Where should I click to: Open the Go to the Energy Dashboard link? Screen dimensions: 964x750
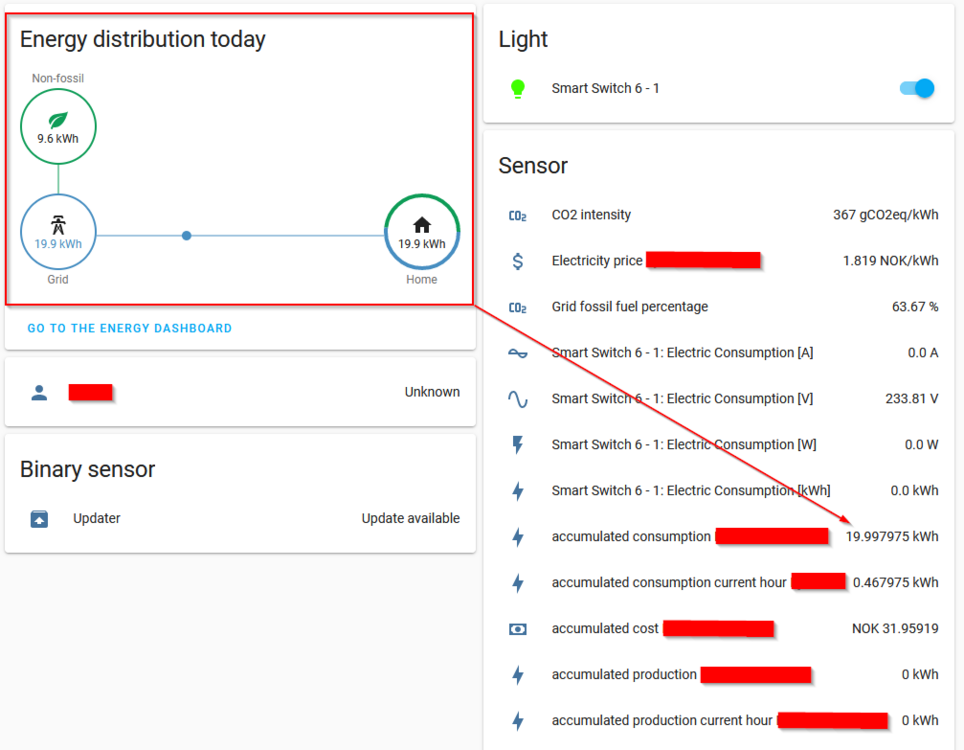click(130, 328)
